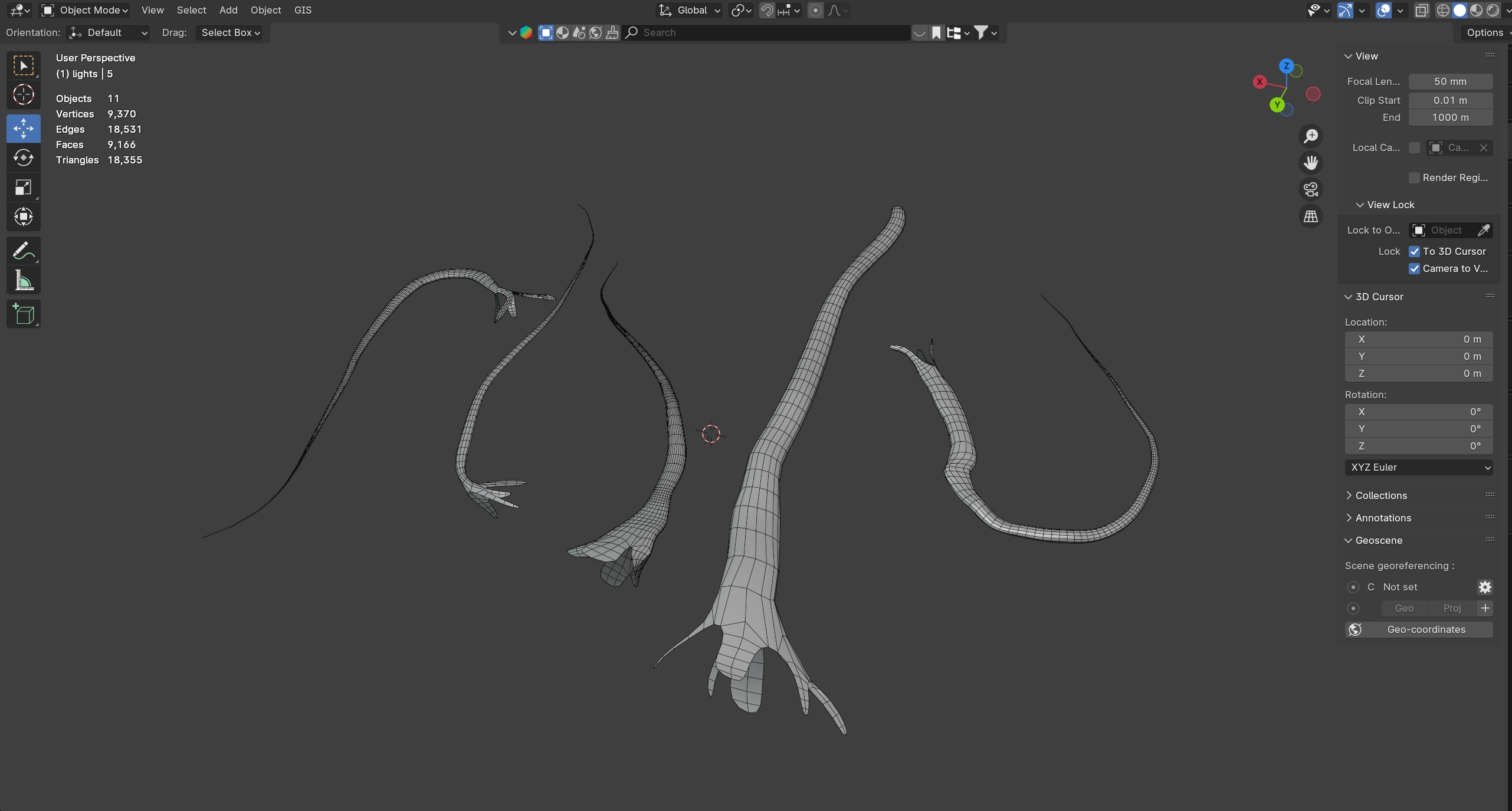Disable Camera to View checkbox
This screenshot has height=811, width=1512.
pos(1414,268)
